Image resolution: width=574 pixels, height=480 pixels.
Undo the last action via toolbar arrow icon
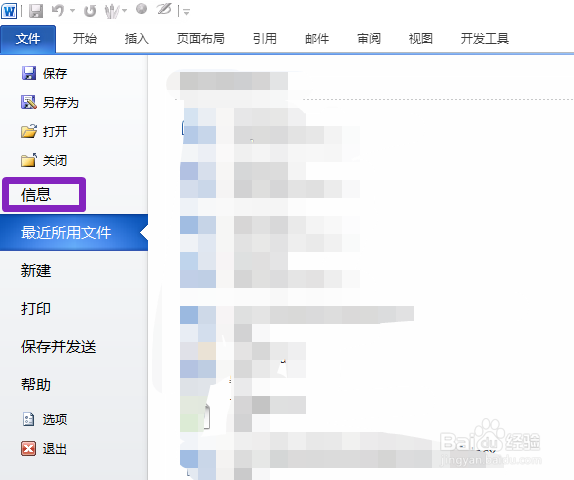point(58,10)
